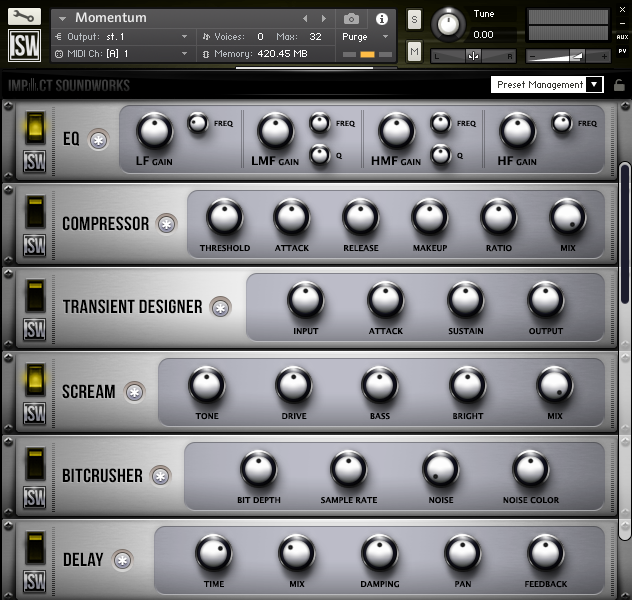
Task: Click the pan center icon
Action: pyautogui.click(x=473, y=56)
